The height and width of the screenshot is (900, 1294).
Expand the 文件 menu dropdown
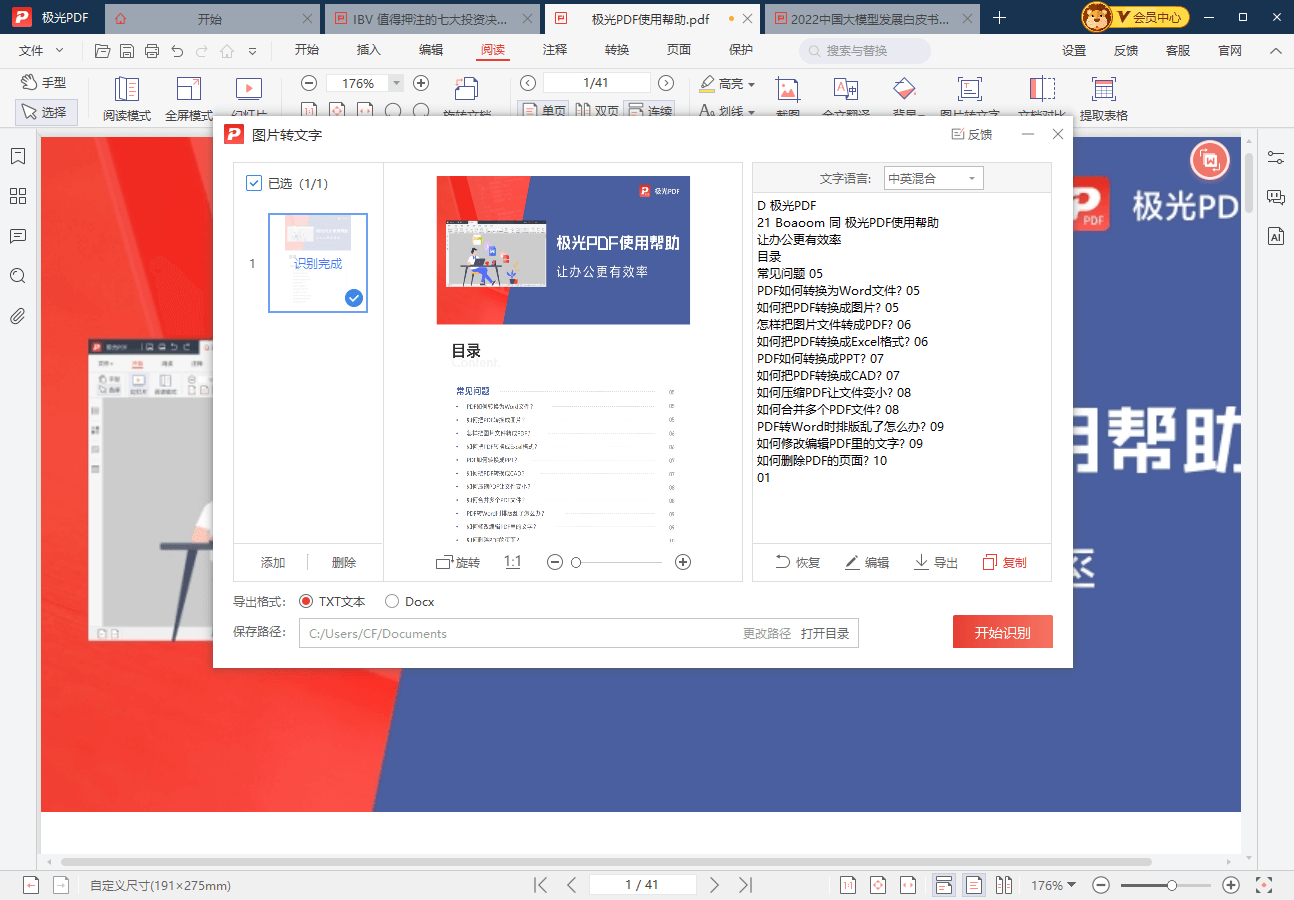click(x=41, y=50)
